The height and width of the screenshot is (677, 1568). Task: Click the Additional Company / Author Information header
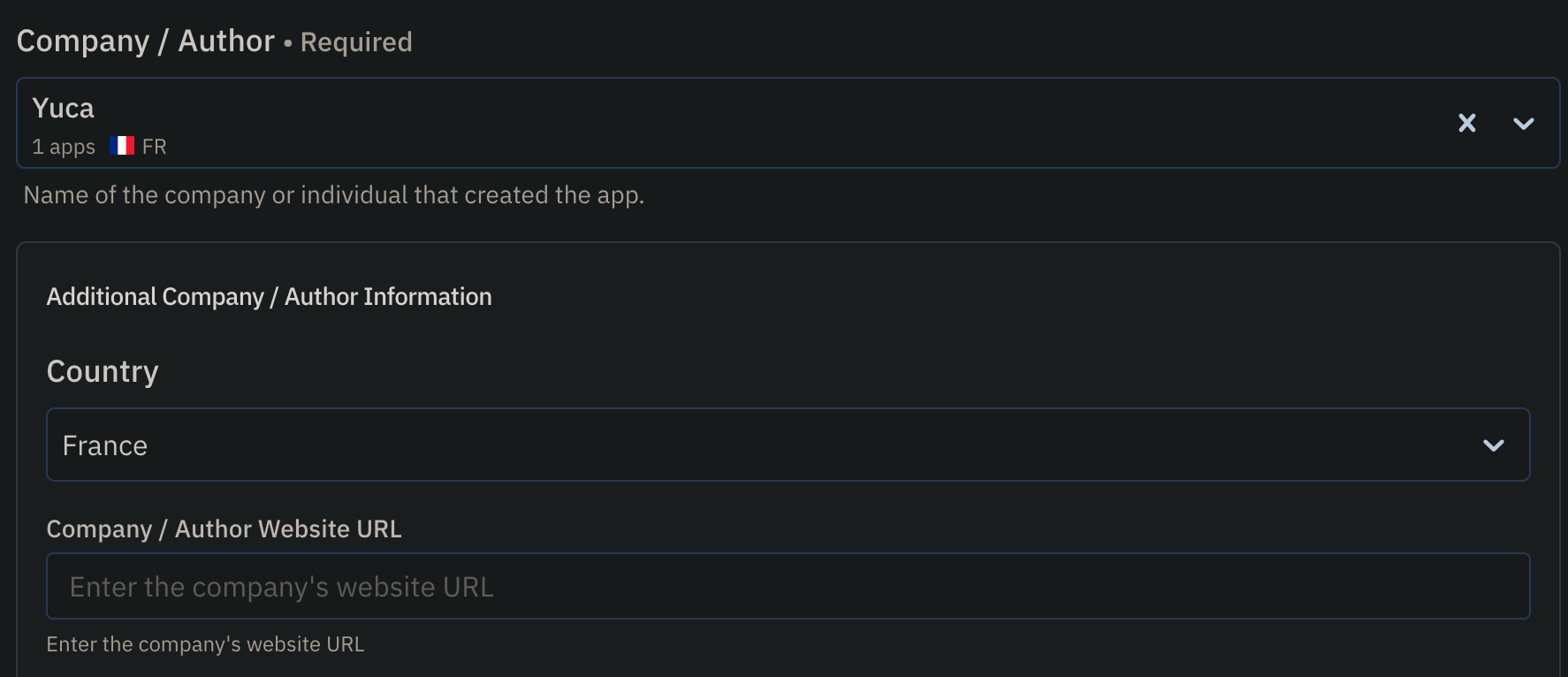(x=269, y=297)
